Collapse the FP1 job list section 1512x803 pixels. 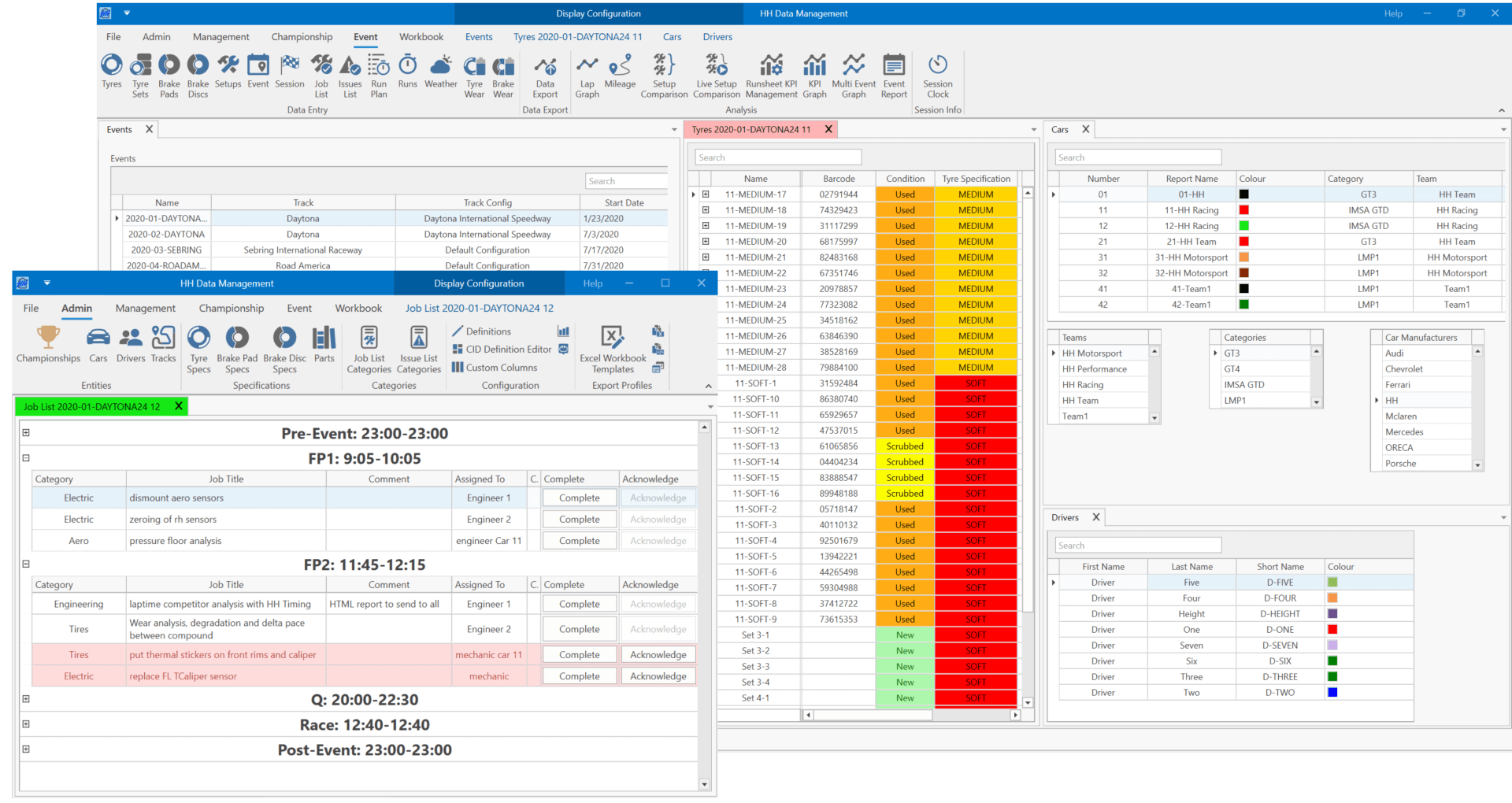[26, 458]
